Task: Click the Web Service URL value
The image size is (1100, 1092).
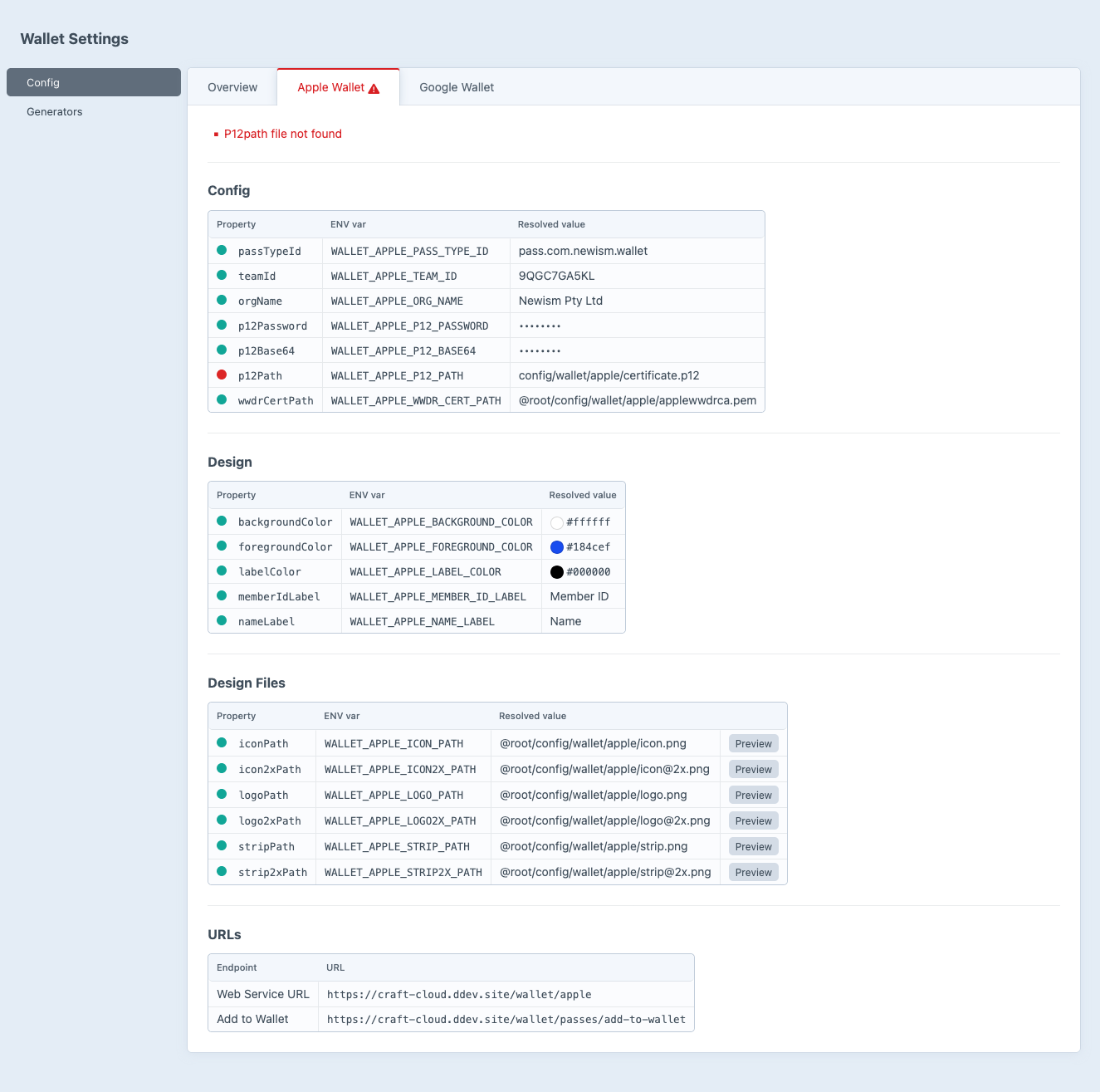Action: click(459, 994)
